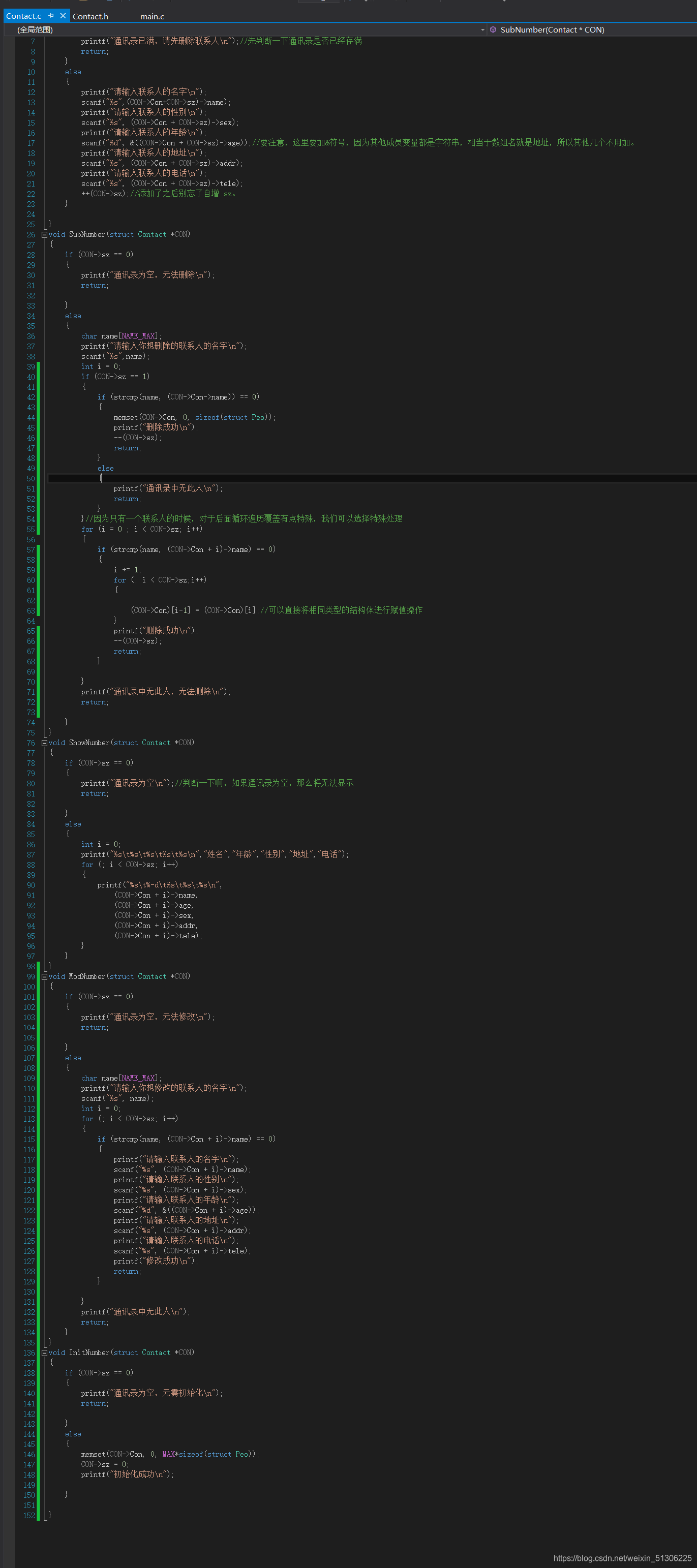Switch to the main.c tab
This screenshot has height=1568, width=697.
152,16
